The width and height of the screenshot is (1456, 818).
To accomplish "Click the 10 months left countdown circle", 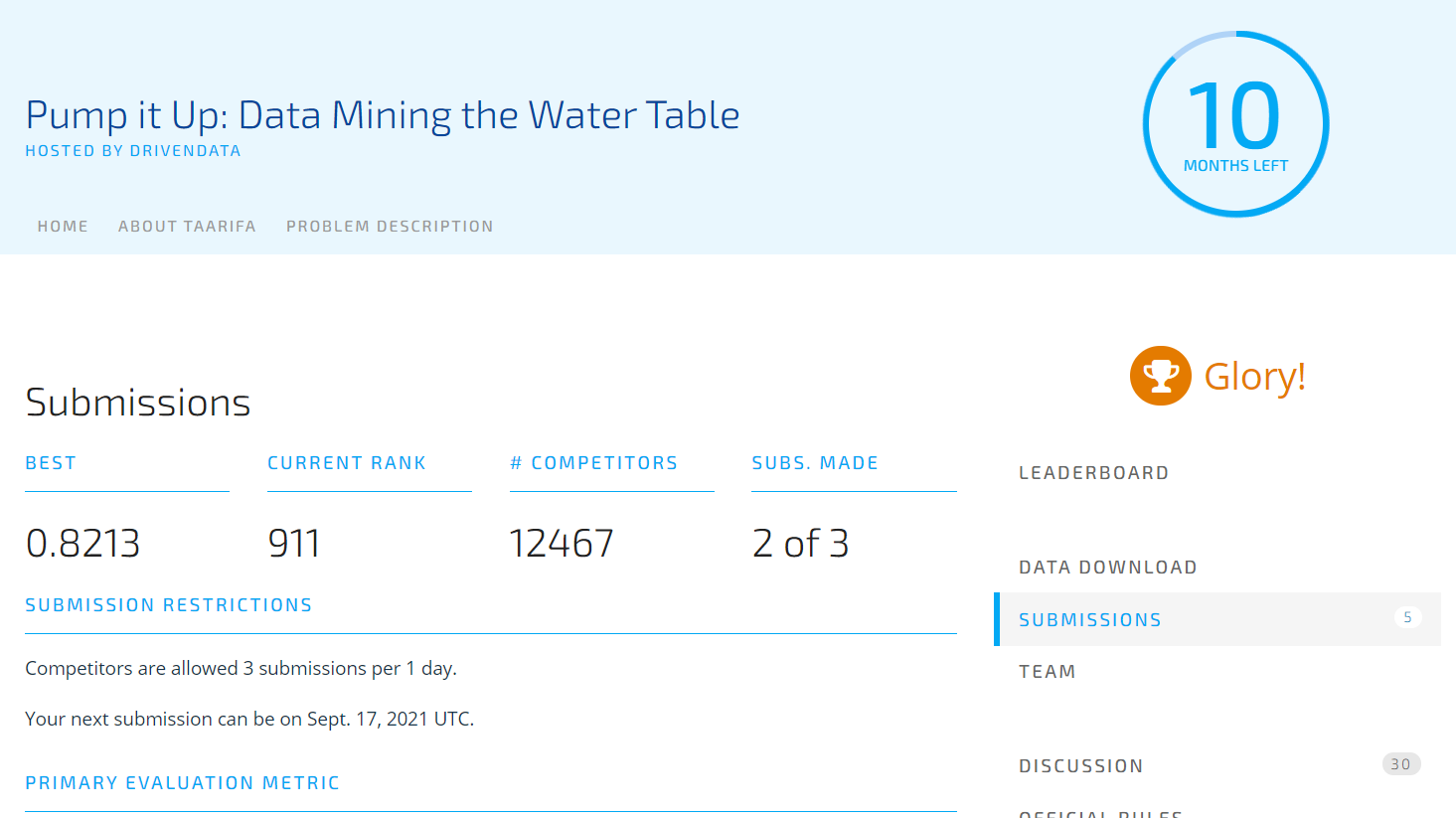I will [1235, 124].
